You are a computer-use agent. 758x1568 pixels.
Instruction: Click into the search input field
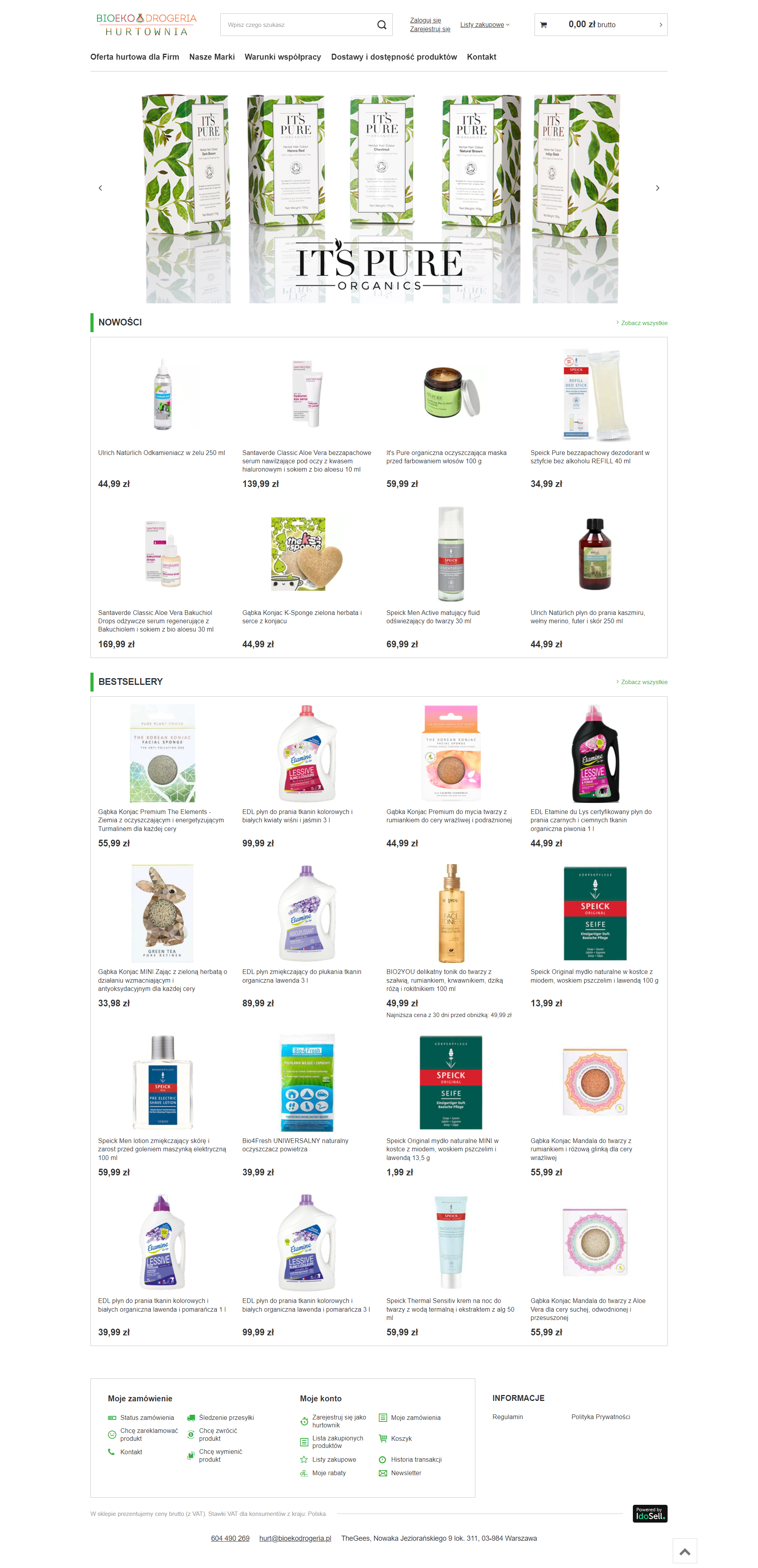point(298,25)
